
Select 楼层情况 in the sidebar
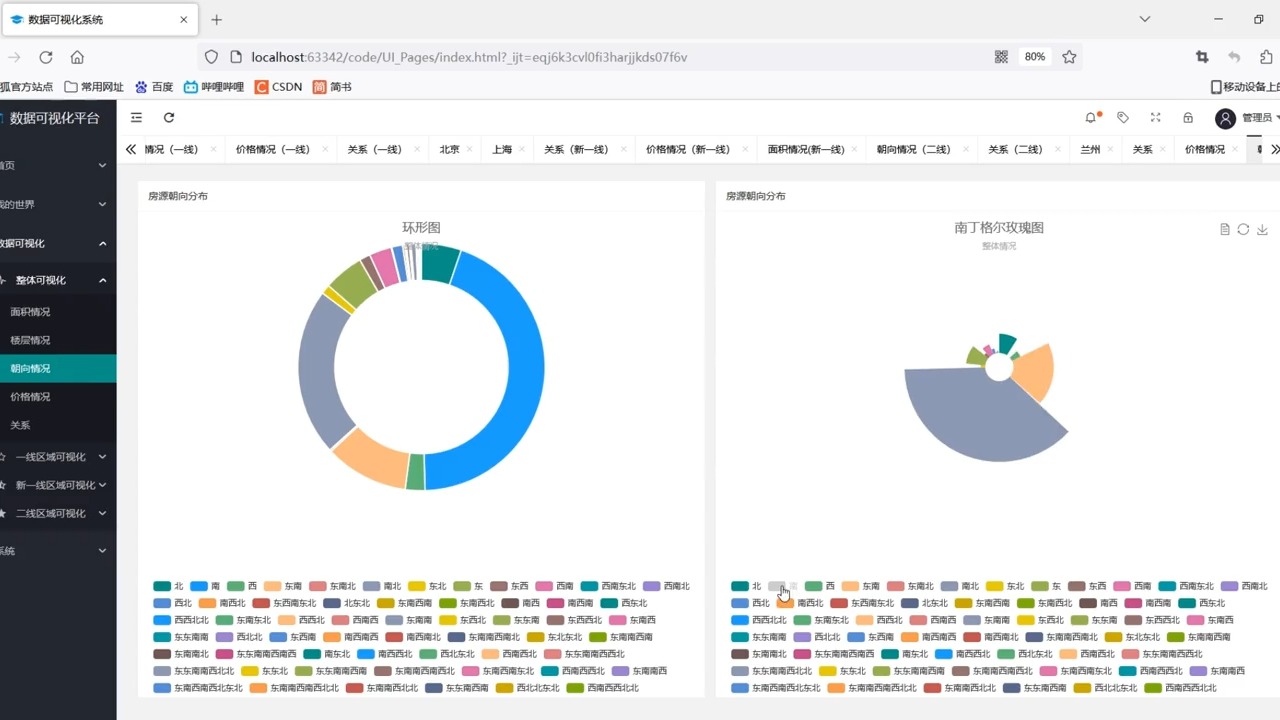(x=58, y=340)
